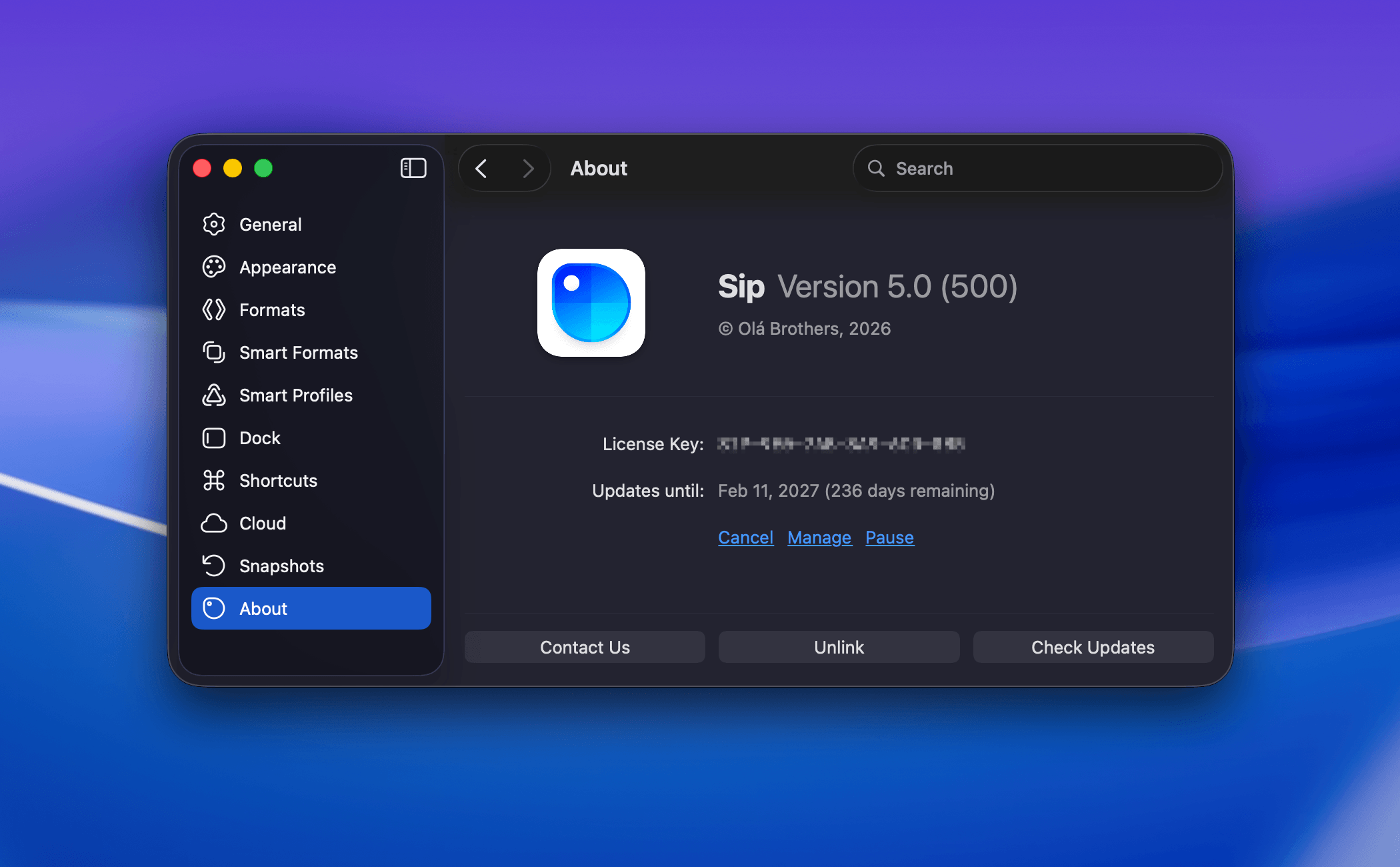The image size is (1400, 867).
Task: Click the Cancel subscription link
Action: coord(745,538)
